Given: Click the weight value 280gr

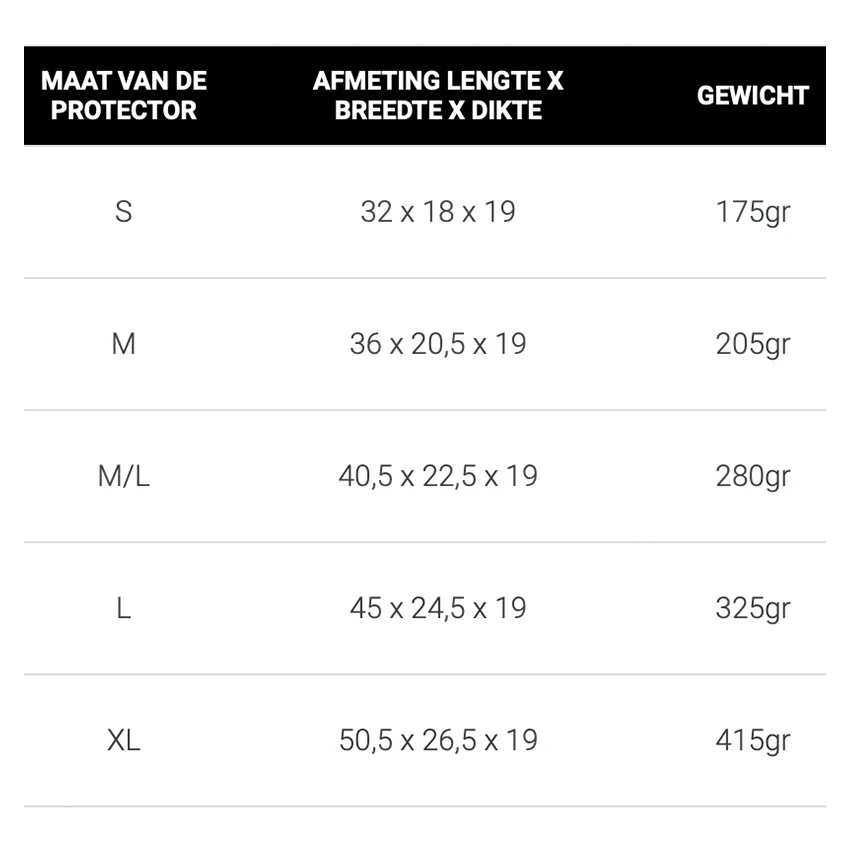Looking at the screenshot, I should [x=752, y=476].
